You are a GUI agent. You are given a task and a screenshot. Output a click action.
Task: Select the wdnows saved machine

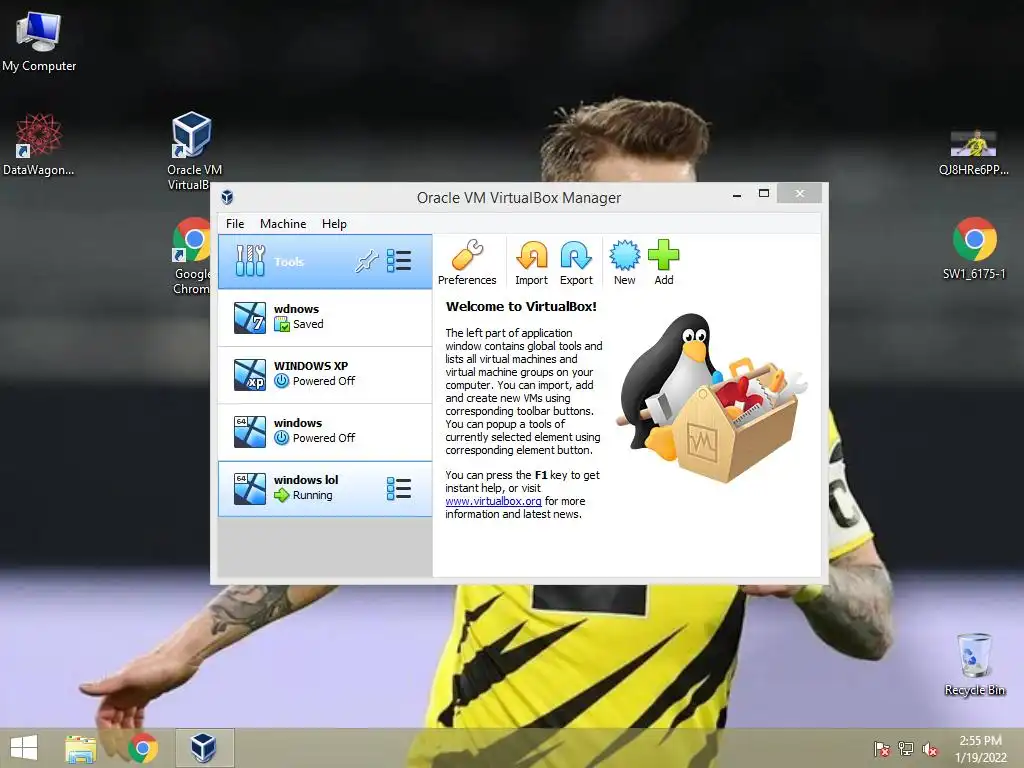[x=325, y=317]
